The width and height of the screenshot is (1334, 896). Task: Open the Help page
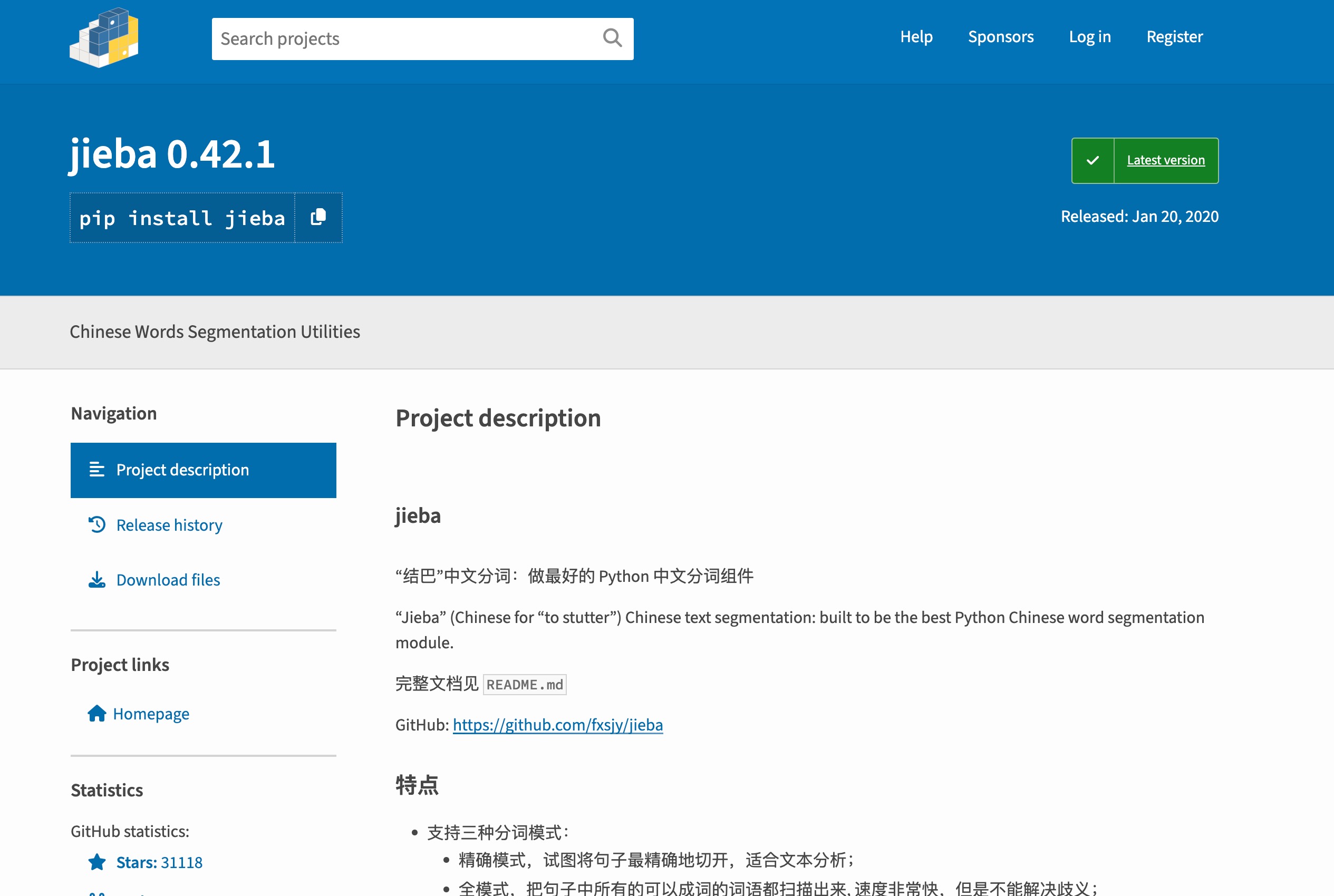tap(916, 36)
